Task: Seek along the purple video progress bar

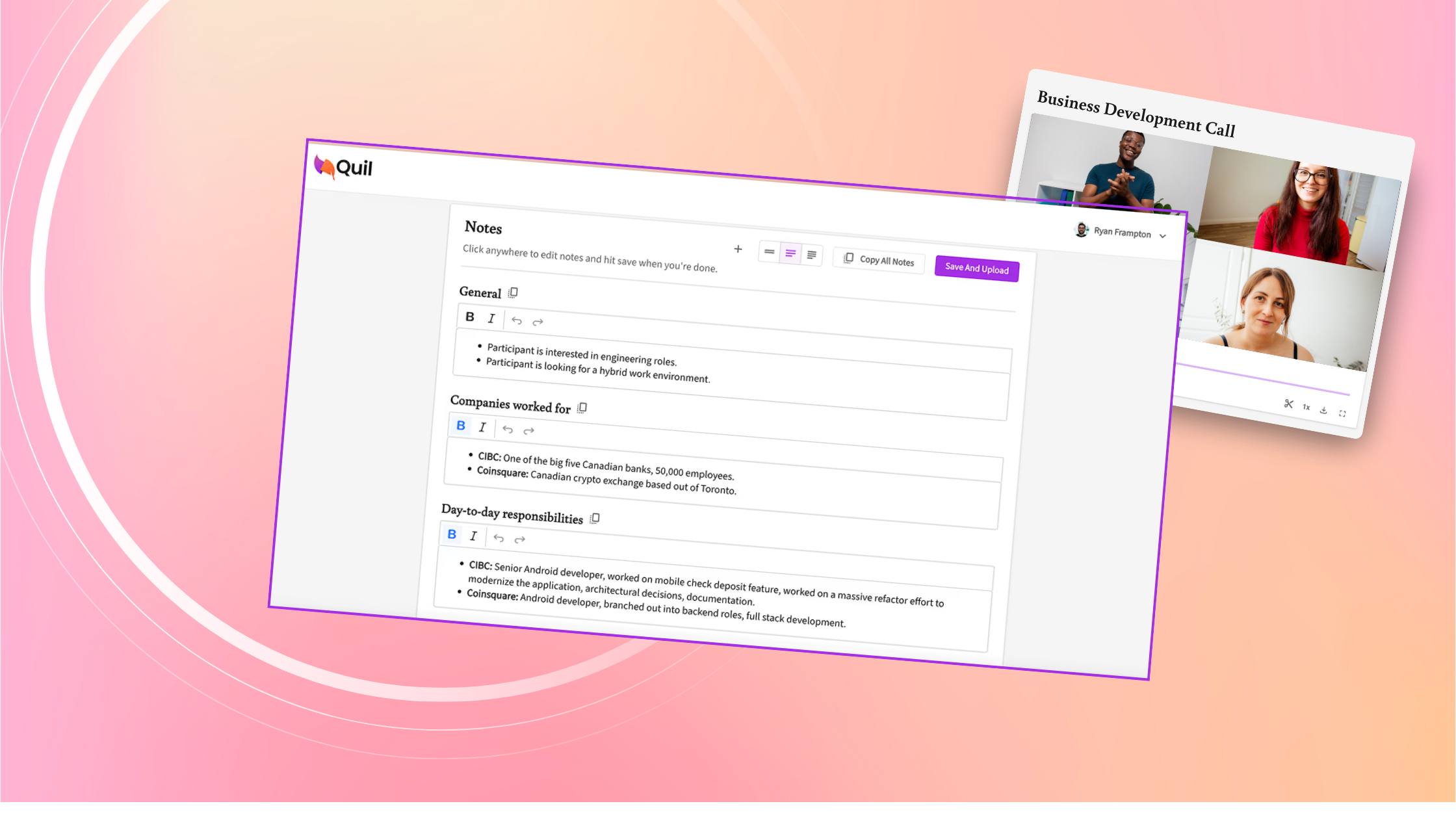Action: click(x=1261, y=379)
